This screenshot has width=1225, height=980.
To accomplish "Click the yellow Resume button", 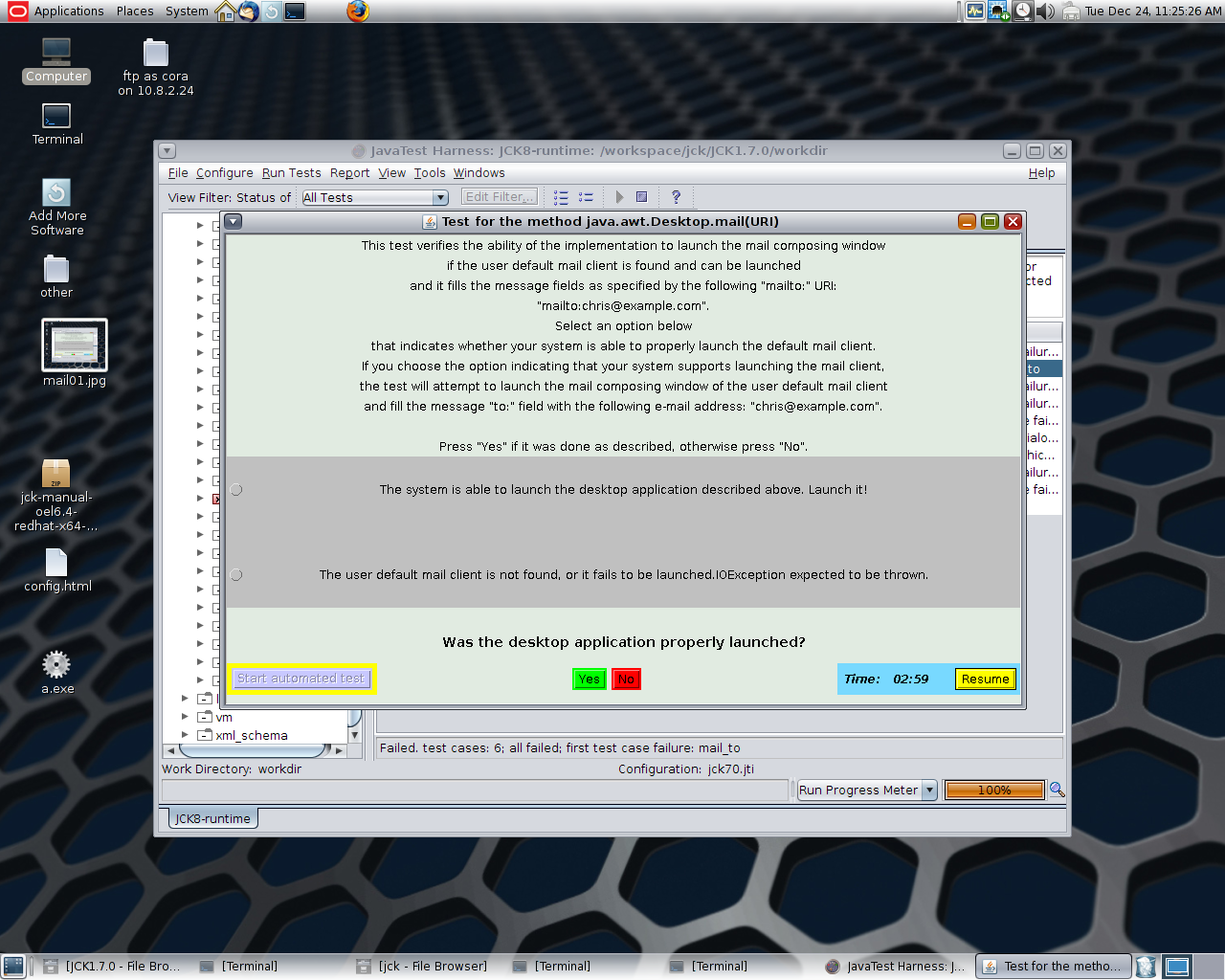I will [985, 679].
